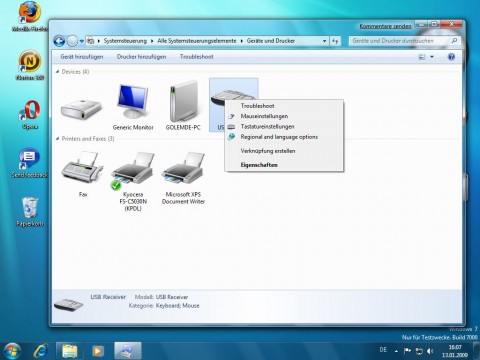480x360 pixels.
Task: Click the Windows Start button
Action: [x=12, y=351]
